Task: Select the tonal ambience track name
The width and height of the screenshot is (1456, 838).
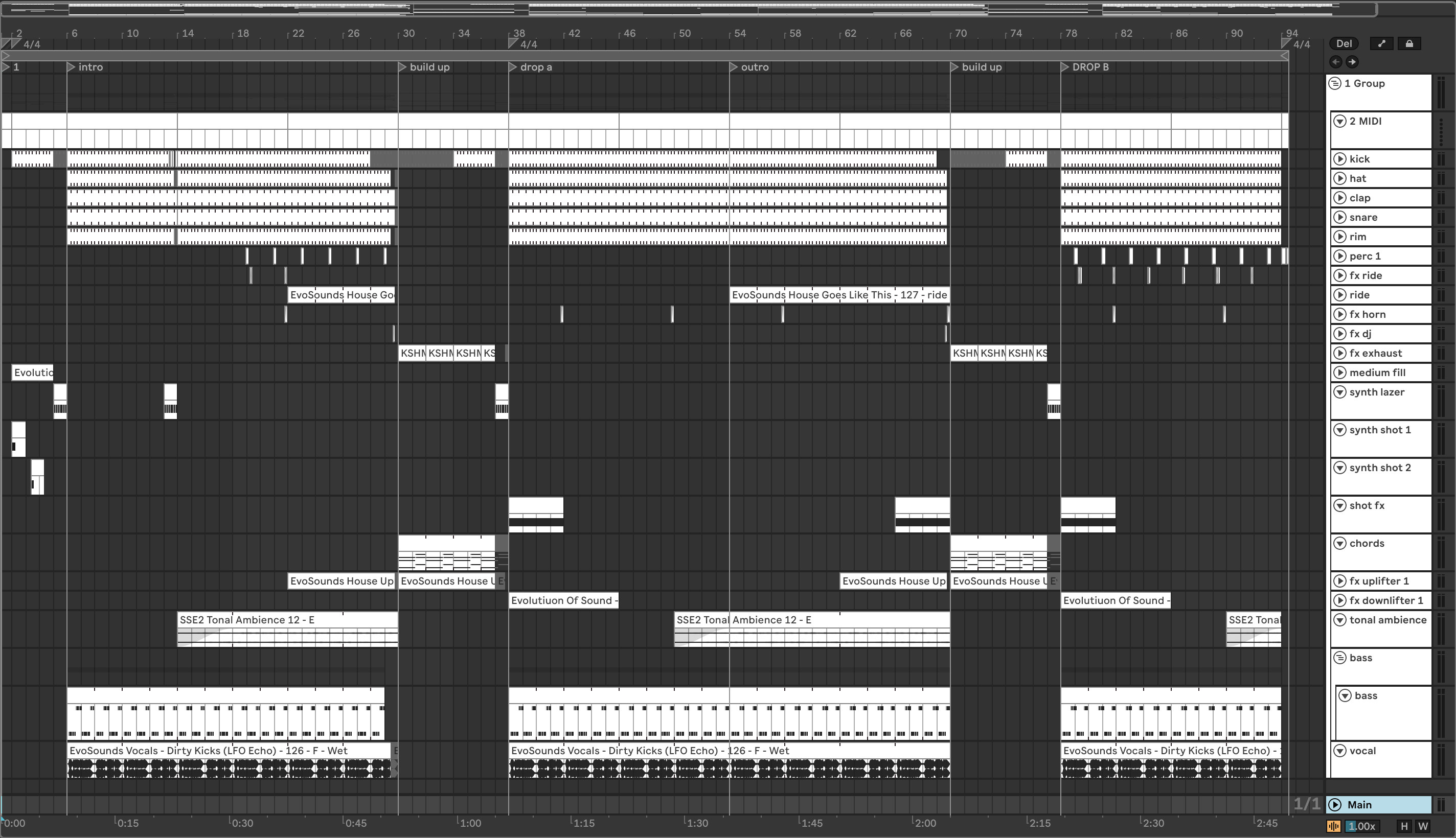Action: (x=1387, y=620)
